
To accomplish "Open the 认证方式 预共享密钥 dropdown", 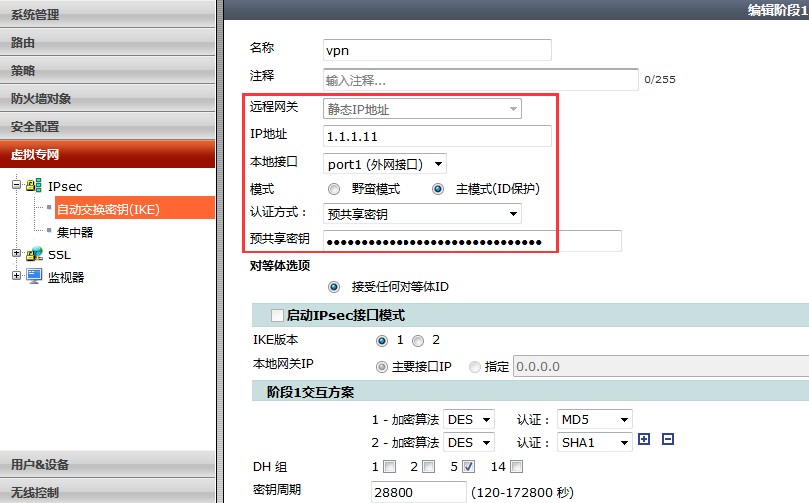I will point(423,213).
